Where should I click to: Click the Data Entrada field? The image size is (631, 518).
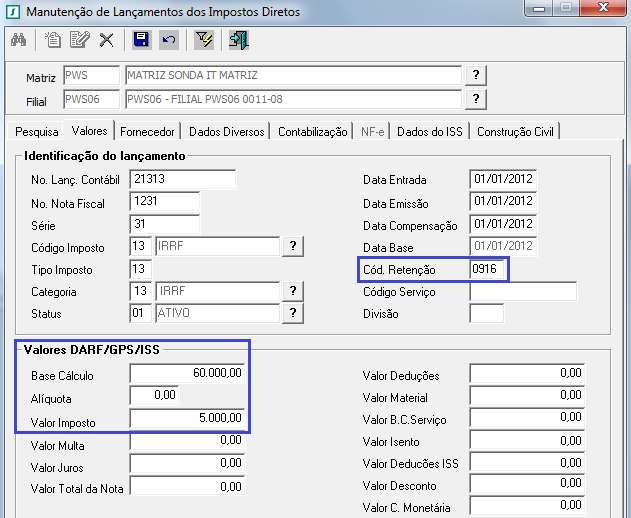(503, 179)
